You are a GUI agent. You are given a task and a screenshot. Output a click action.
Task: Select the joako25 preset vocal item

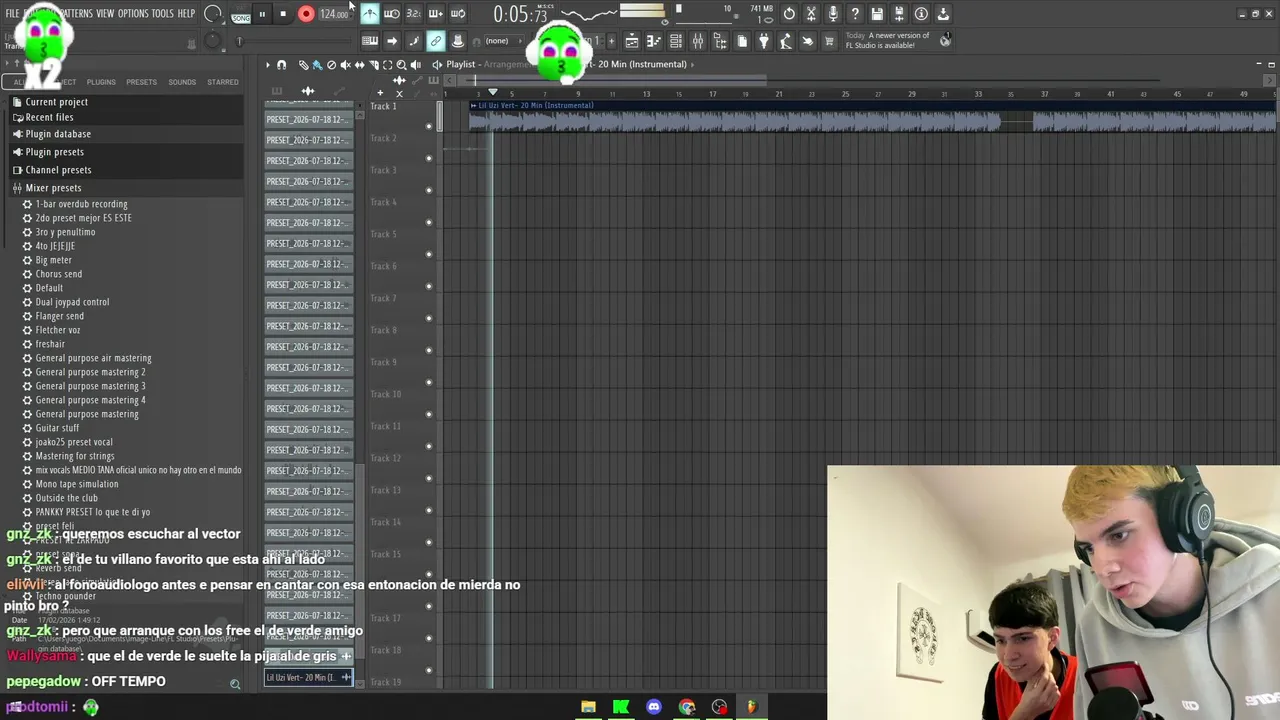(74, 442)
